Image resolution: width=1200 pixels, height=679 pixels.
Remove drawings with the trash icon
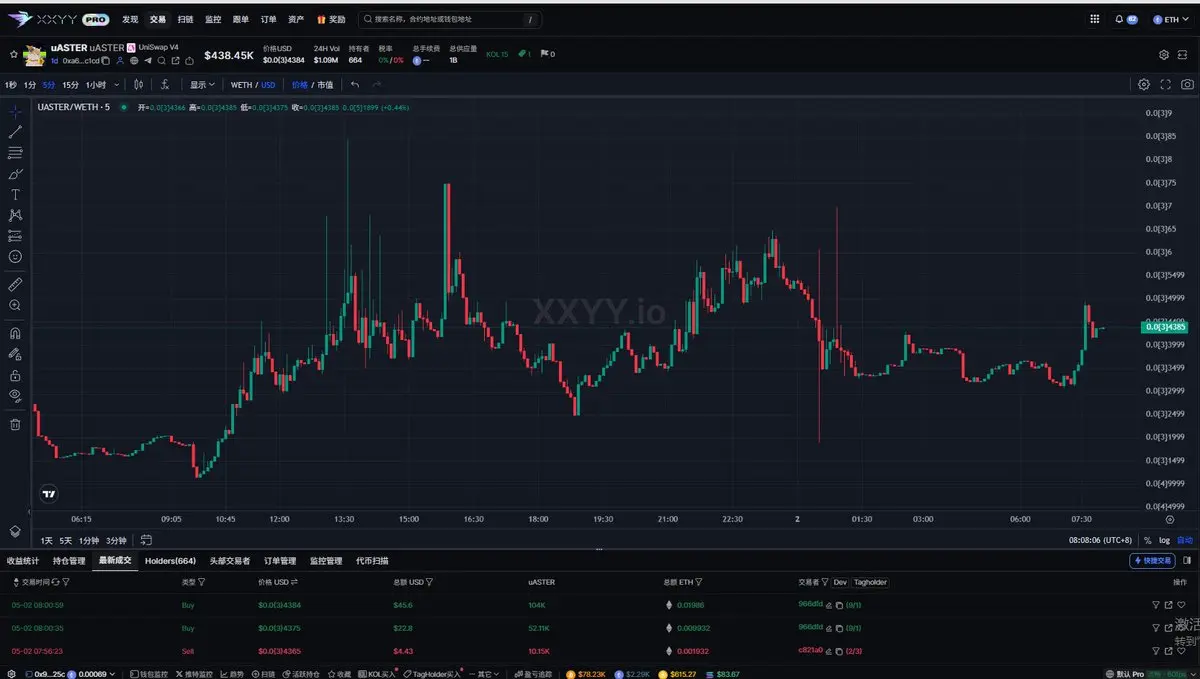(15, 424)
